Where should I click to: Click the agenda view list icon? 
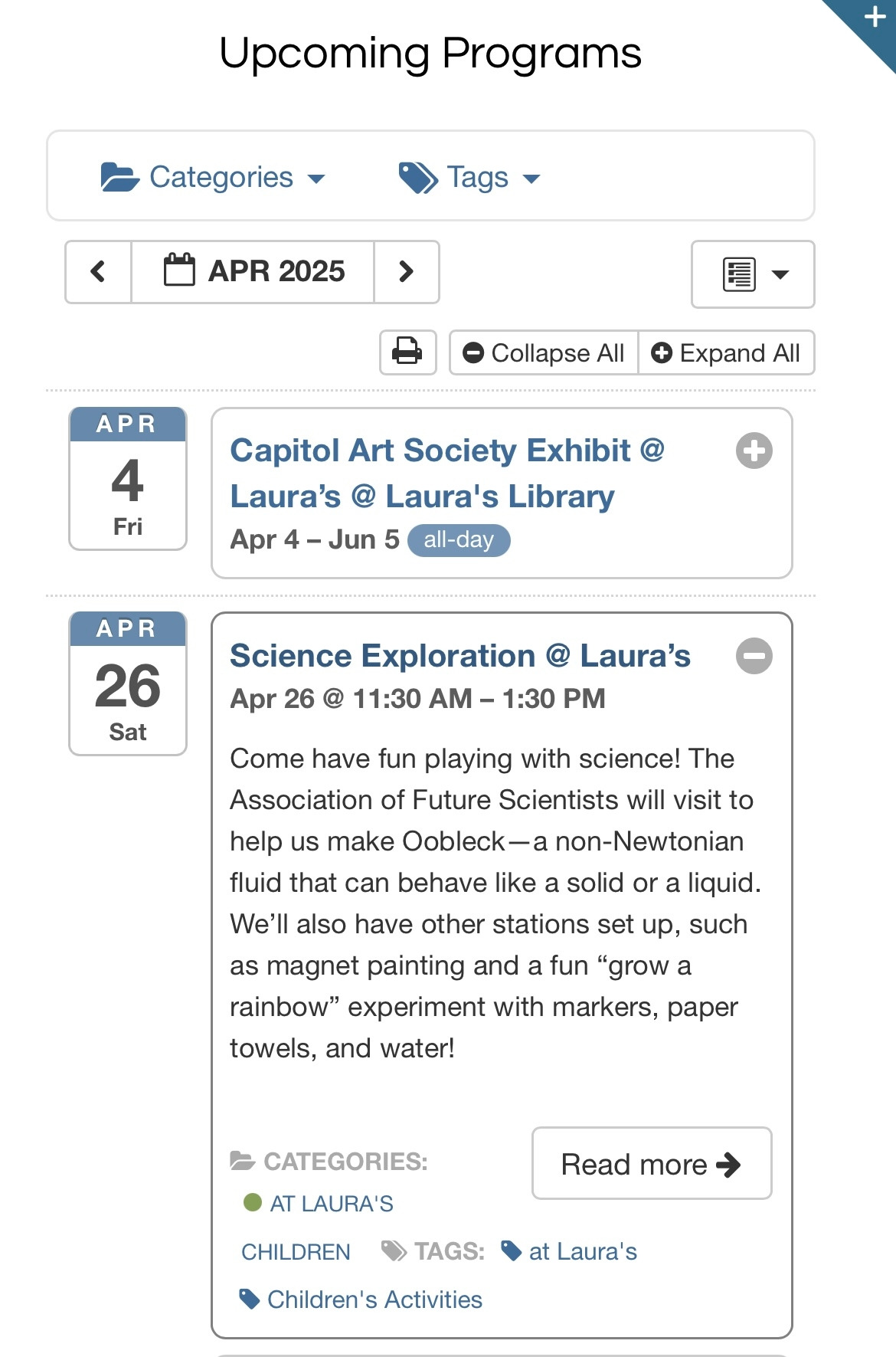[x=739, y=274]
